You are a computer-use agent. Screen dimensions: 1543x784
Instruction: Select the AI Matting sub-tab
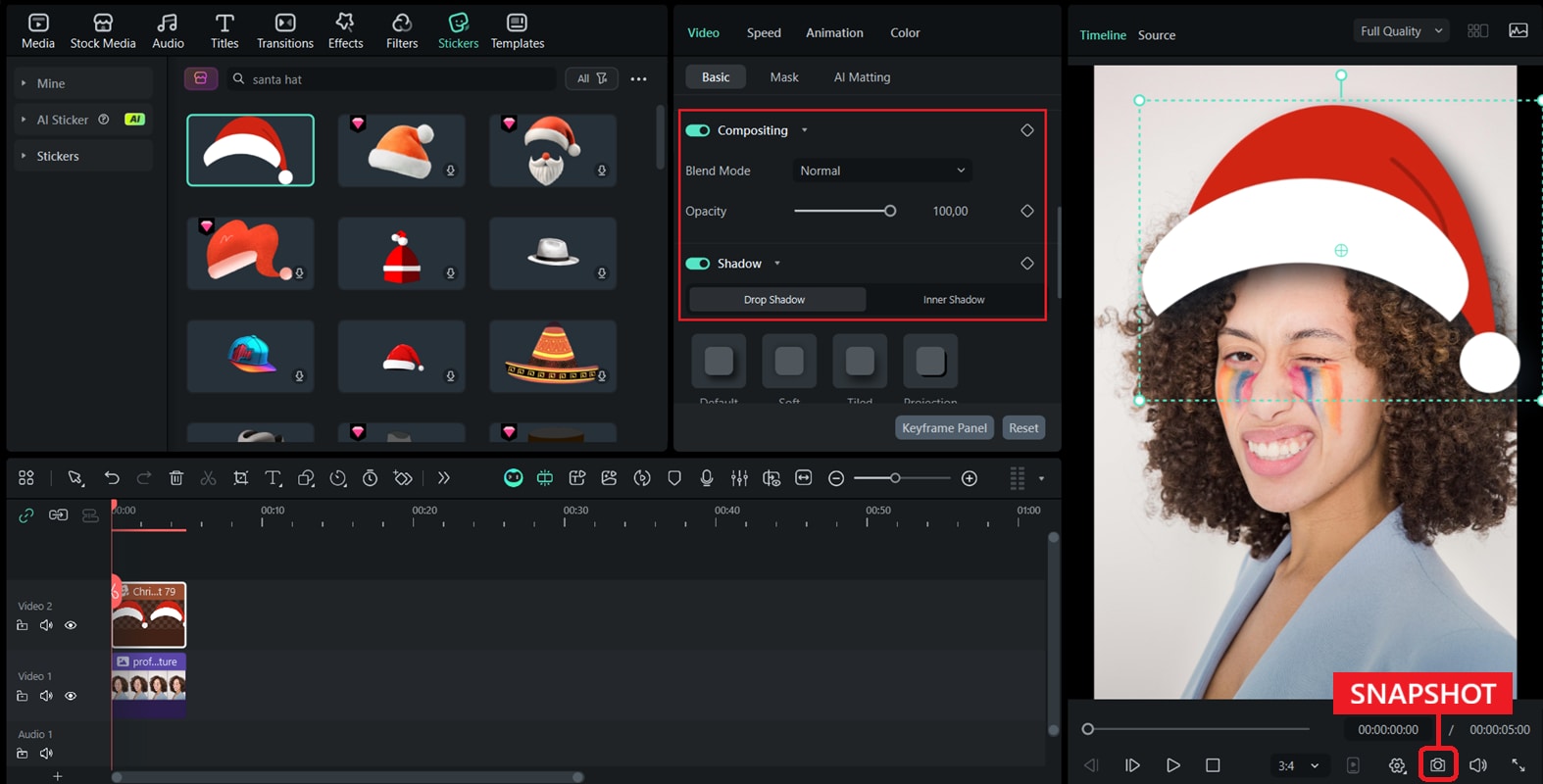[862, 76]
